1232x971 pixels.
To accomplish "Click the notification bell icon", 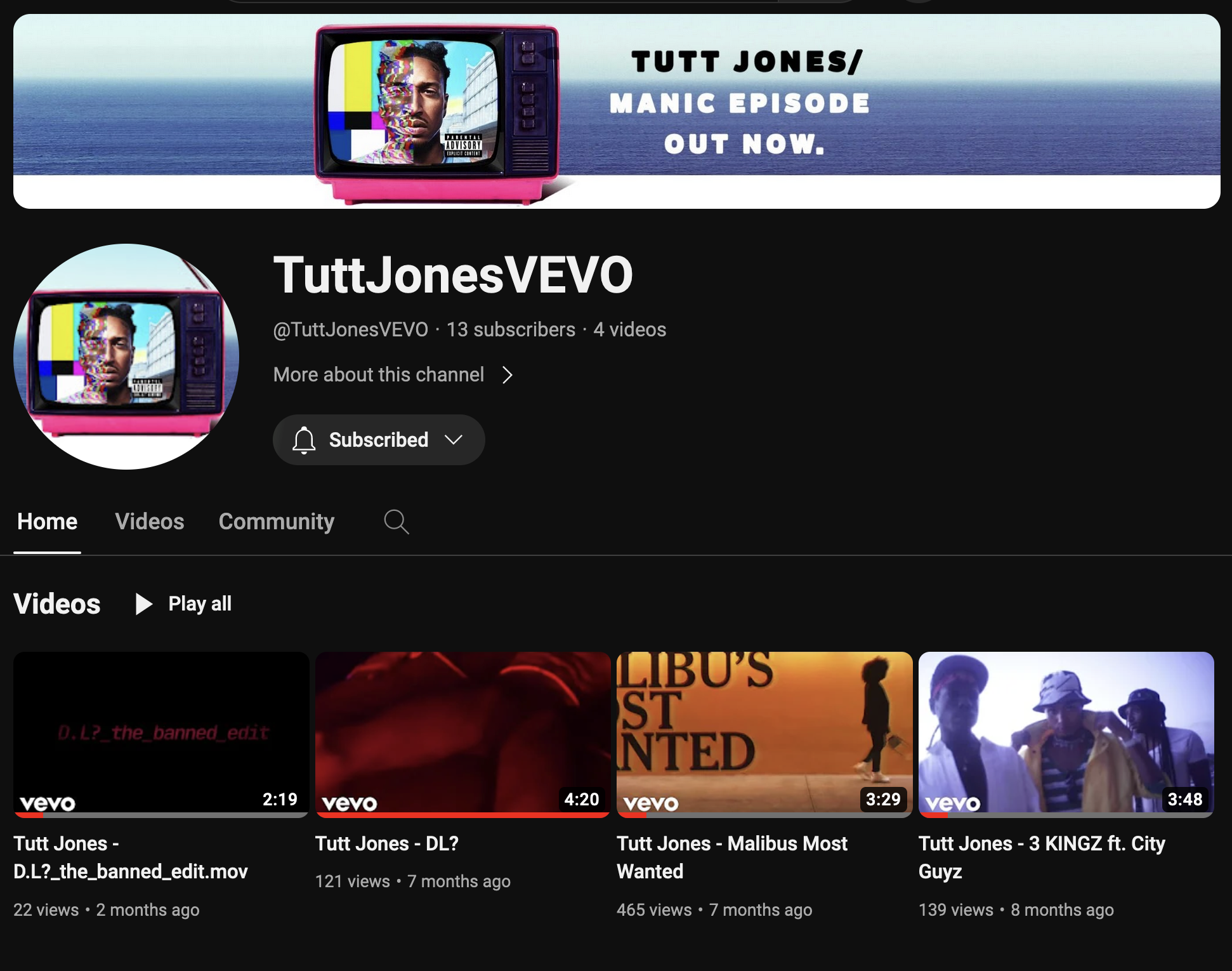I will coord(304,440).
